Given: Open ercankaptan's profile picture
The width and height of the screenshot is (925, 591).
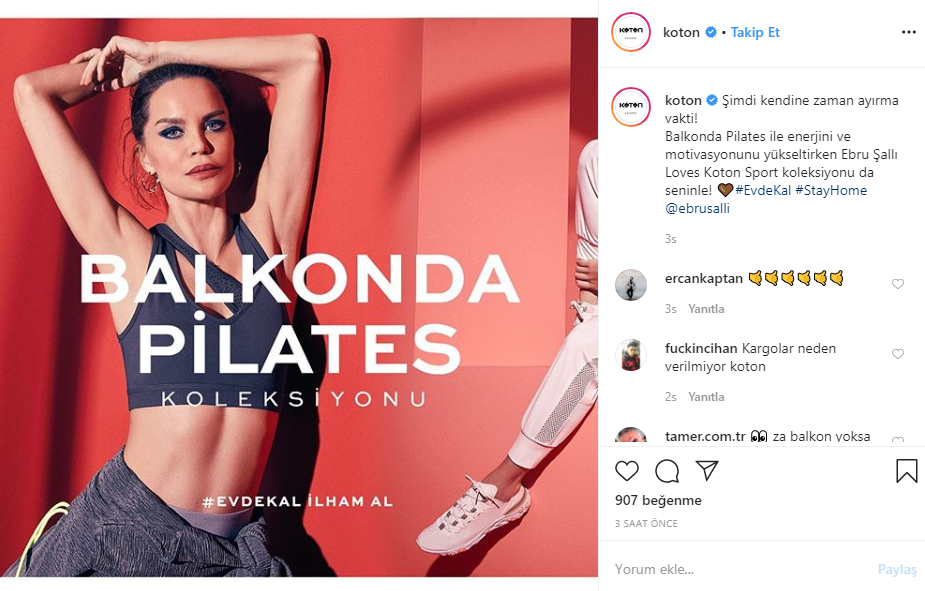Looking at the screenshot, I should point(631,285).
